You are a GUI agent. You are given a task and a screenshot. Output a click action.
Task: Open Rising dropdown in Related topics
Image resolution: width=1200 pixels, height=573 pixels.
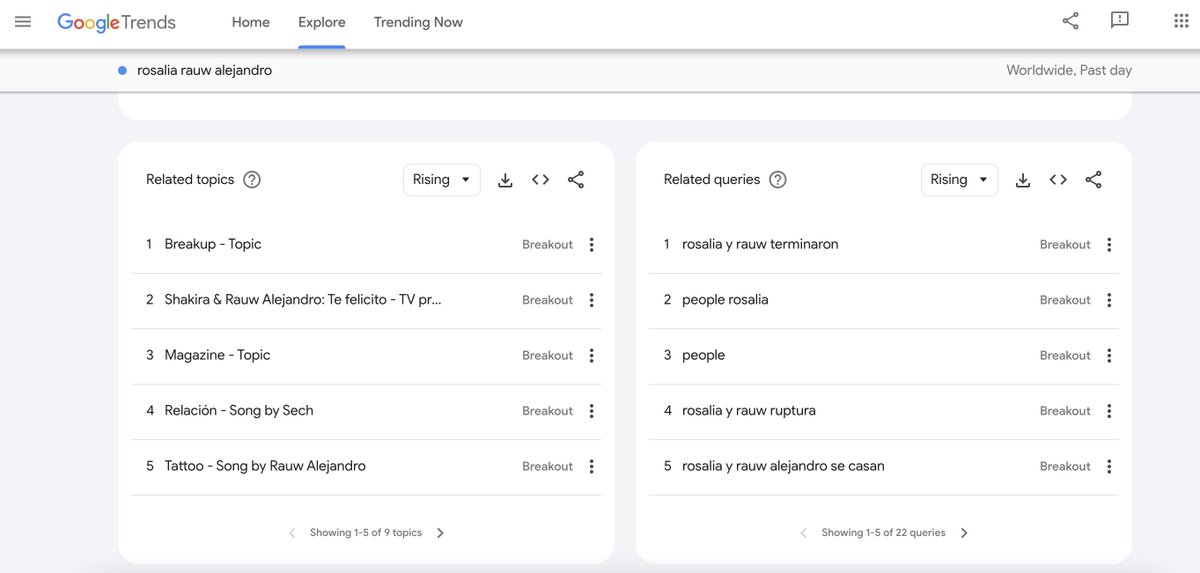(x=442, y=180)
